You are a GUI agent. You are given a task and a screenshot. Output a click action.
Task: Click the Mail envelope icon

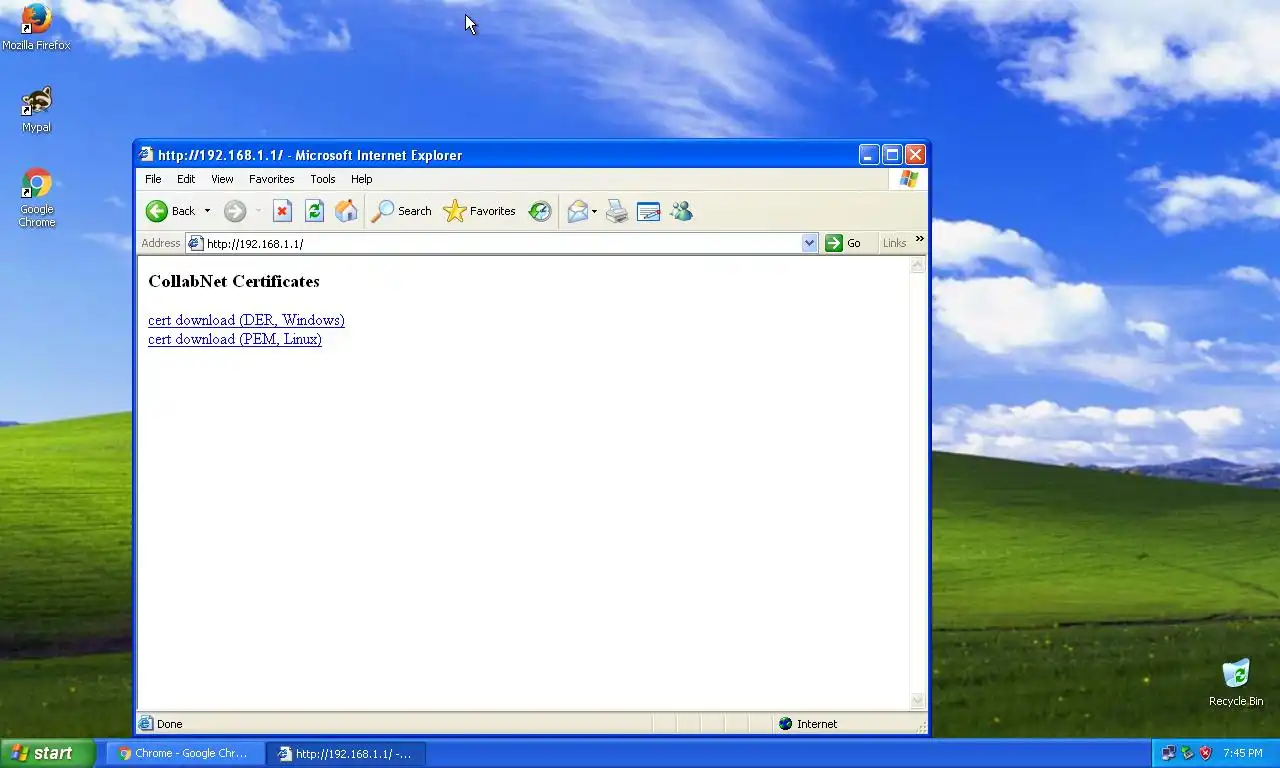click(577, 211)
